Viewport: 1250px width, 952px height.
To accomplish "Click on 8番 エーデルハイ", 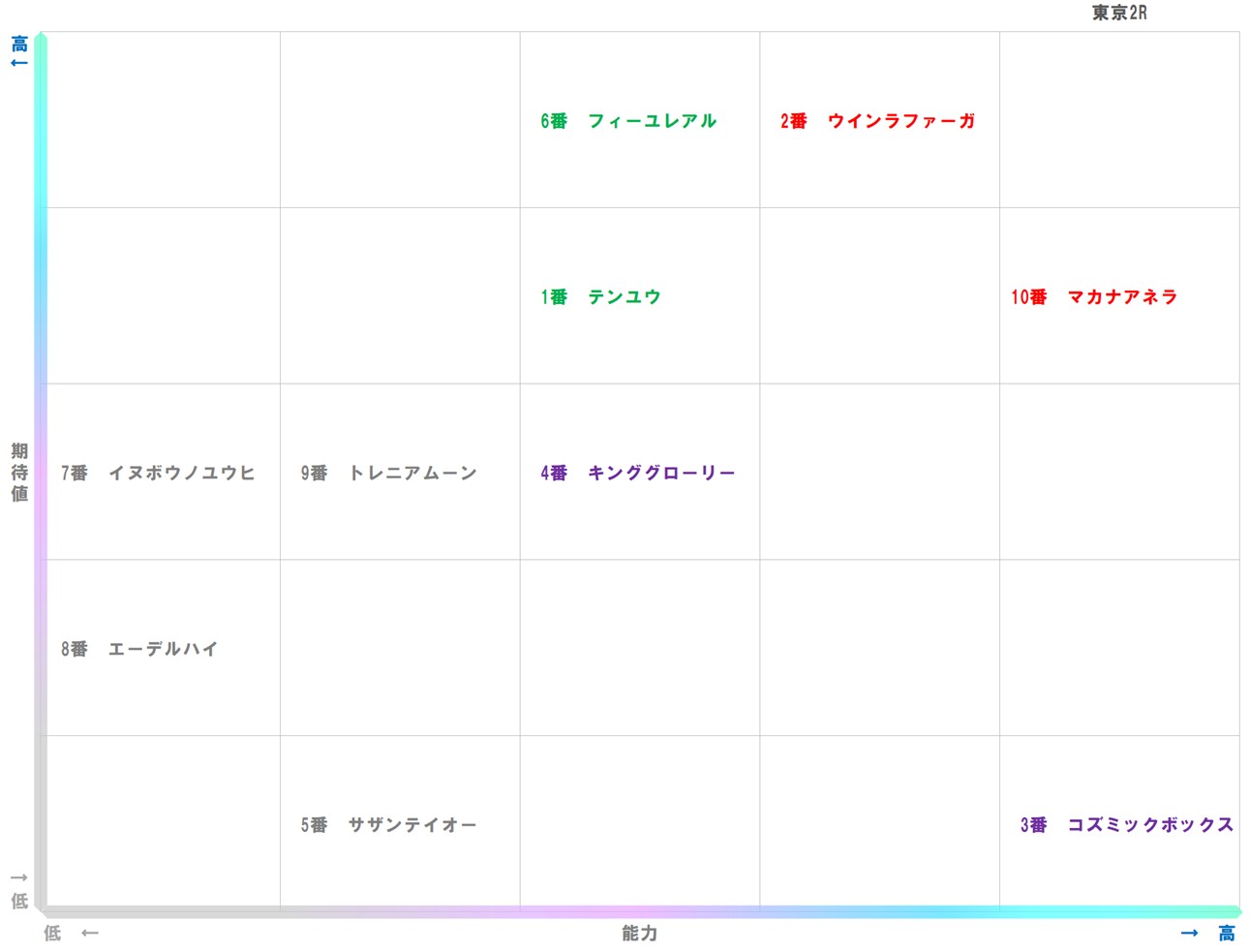I will [139, 650].
